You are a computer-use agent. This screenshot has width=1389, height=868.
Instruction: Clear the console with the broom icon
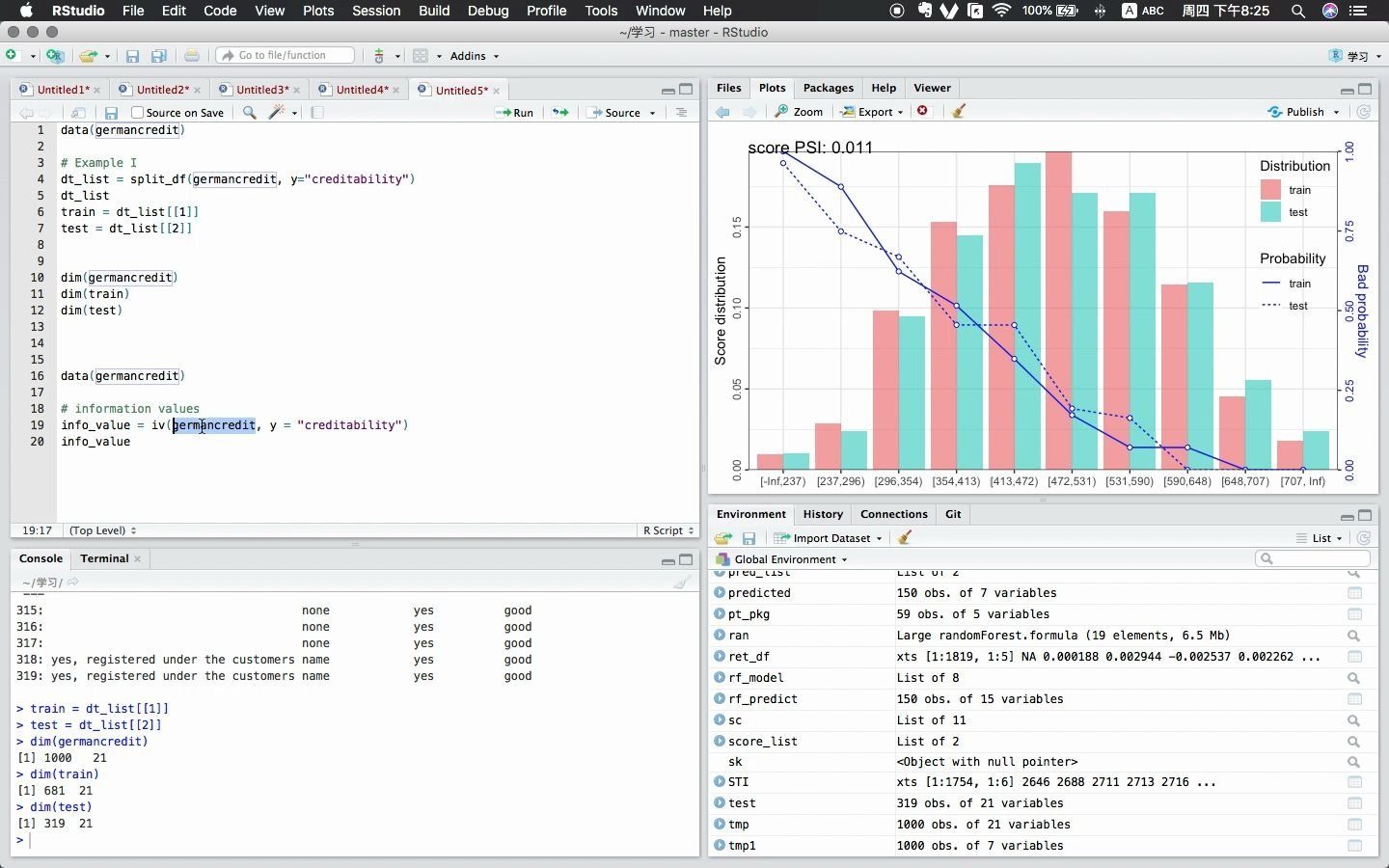click(682, 582)
